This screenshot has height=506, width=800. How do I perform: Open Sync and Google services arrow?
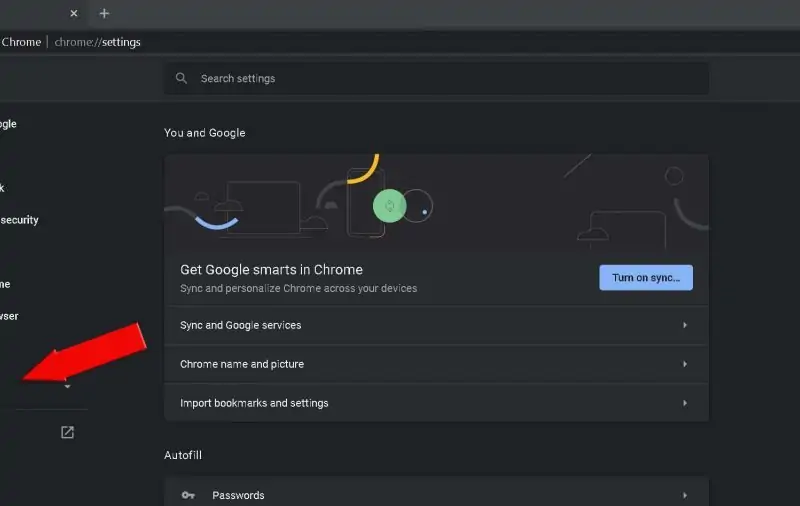(x=685, y=325)
